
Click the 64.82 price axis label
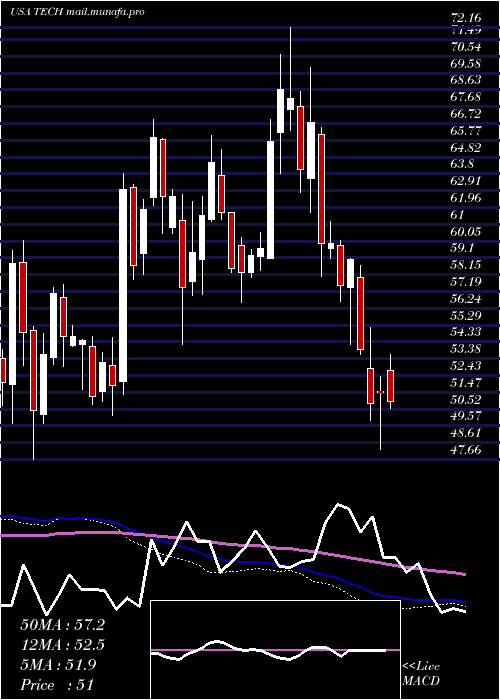(466, 148)
